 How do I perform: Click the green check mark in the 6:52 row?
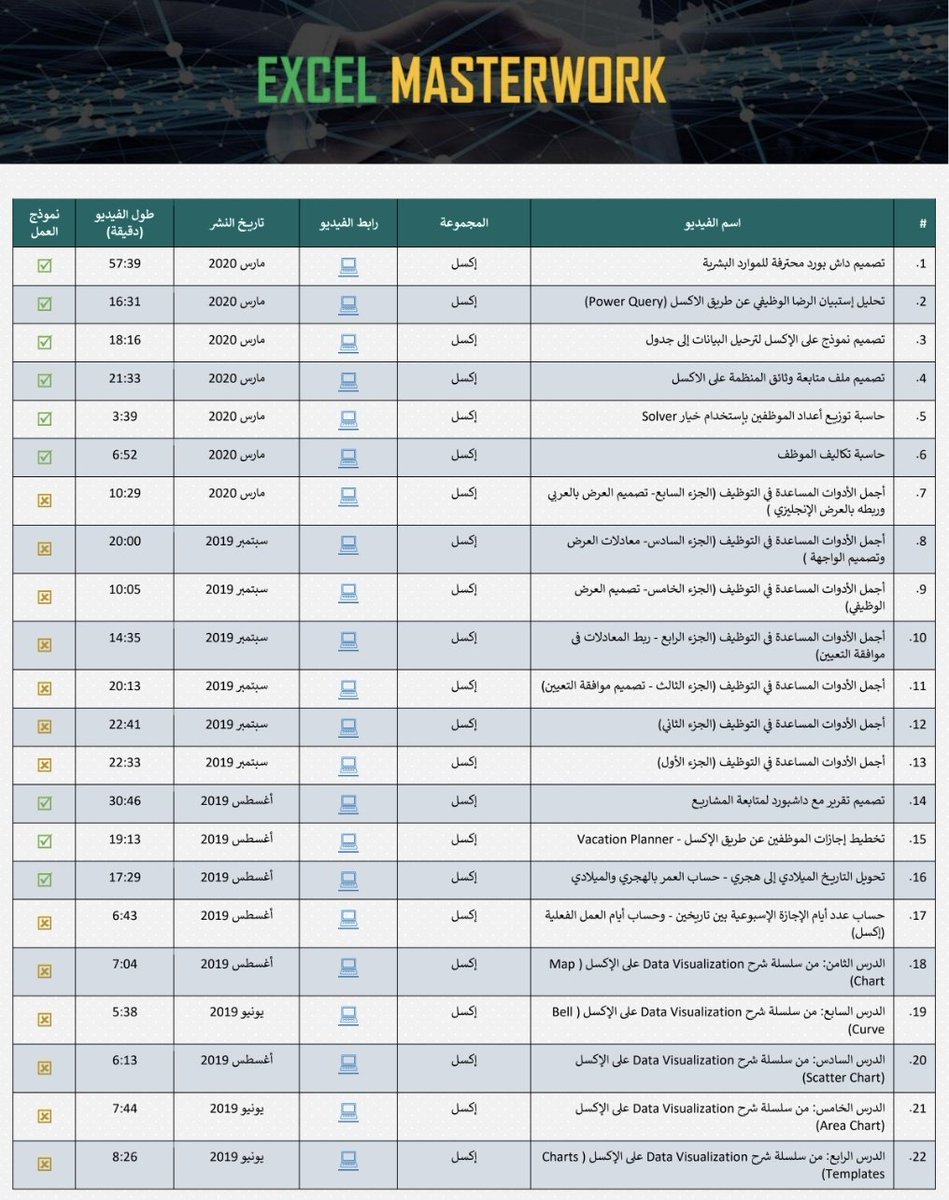[x=44, y=457]
